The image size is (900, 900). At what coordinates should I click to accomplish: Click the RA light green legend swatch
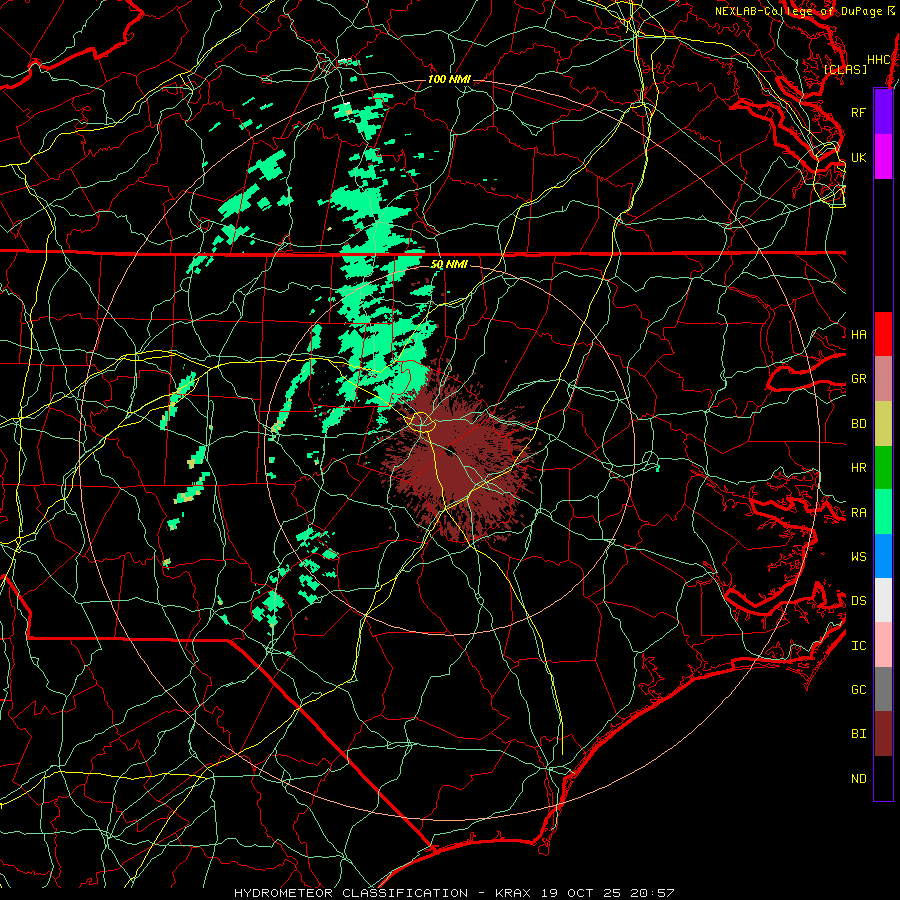883,512
